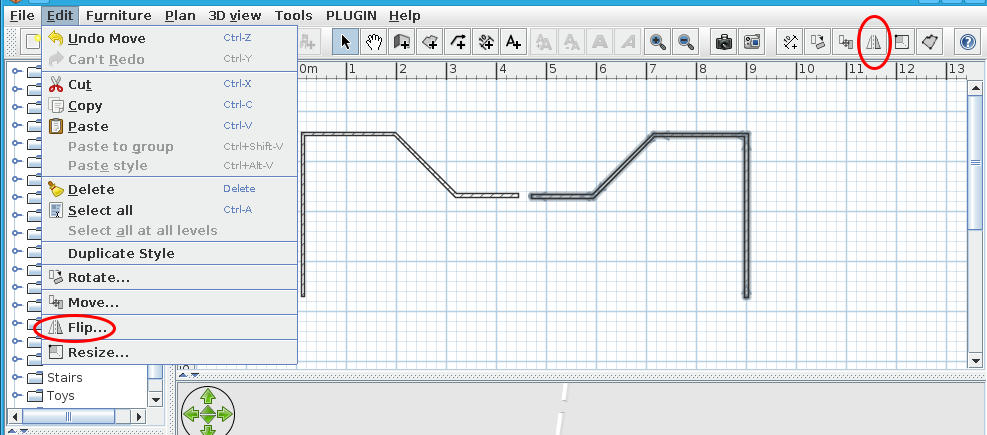Open create video tool
The width and height of the screenshot is (987, 435).
coord(752,42)
